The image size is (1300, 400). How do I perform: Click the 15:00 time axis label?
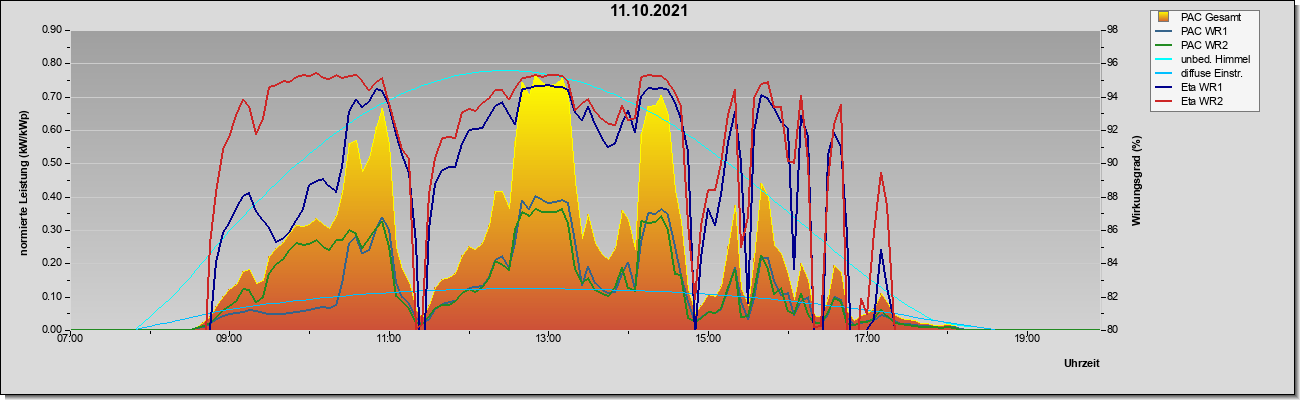(x=708, y=338)
